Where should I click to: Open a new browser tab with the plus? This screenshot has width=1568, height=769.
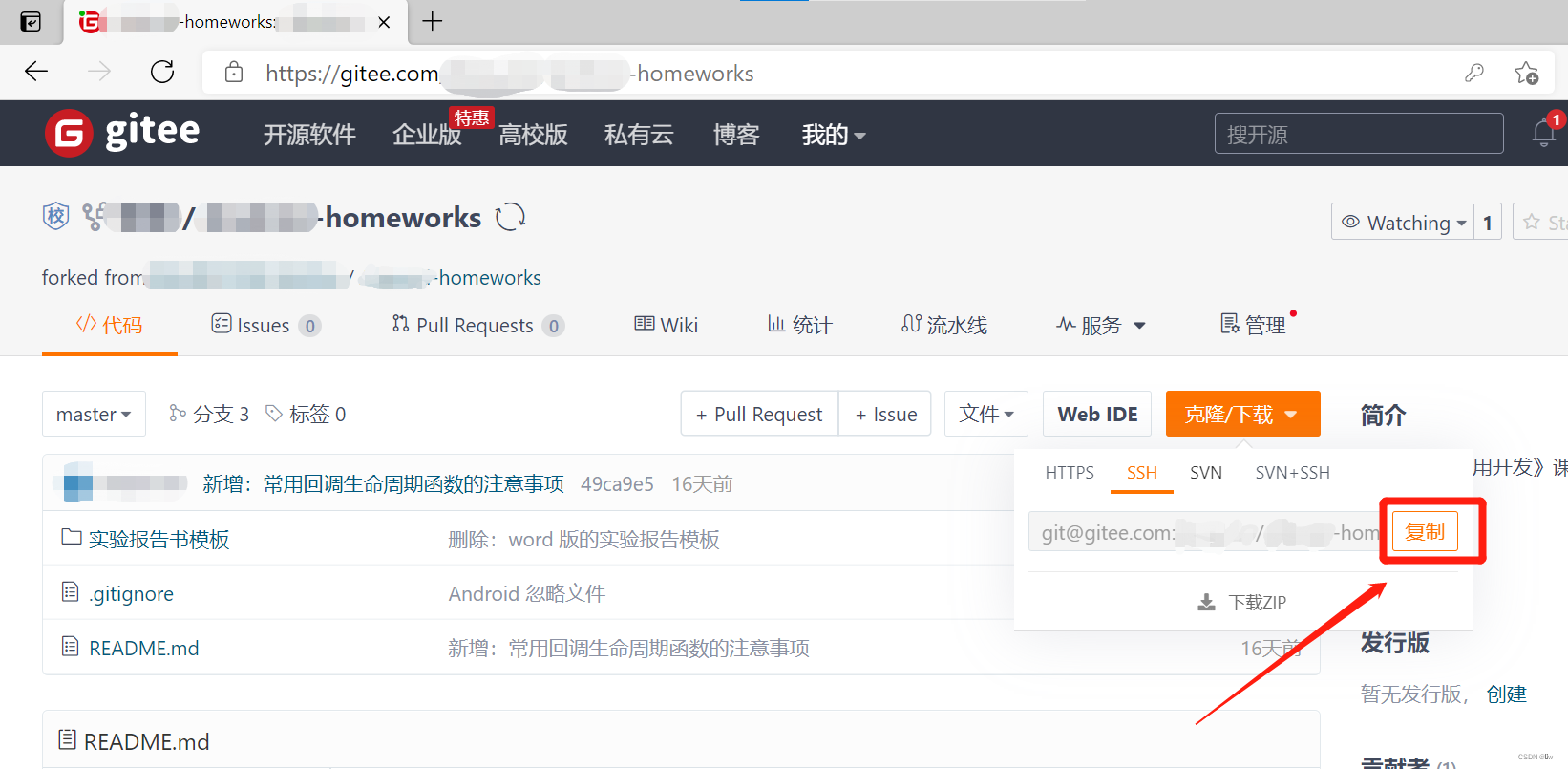point(433,21)
